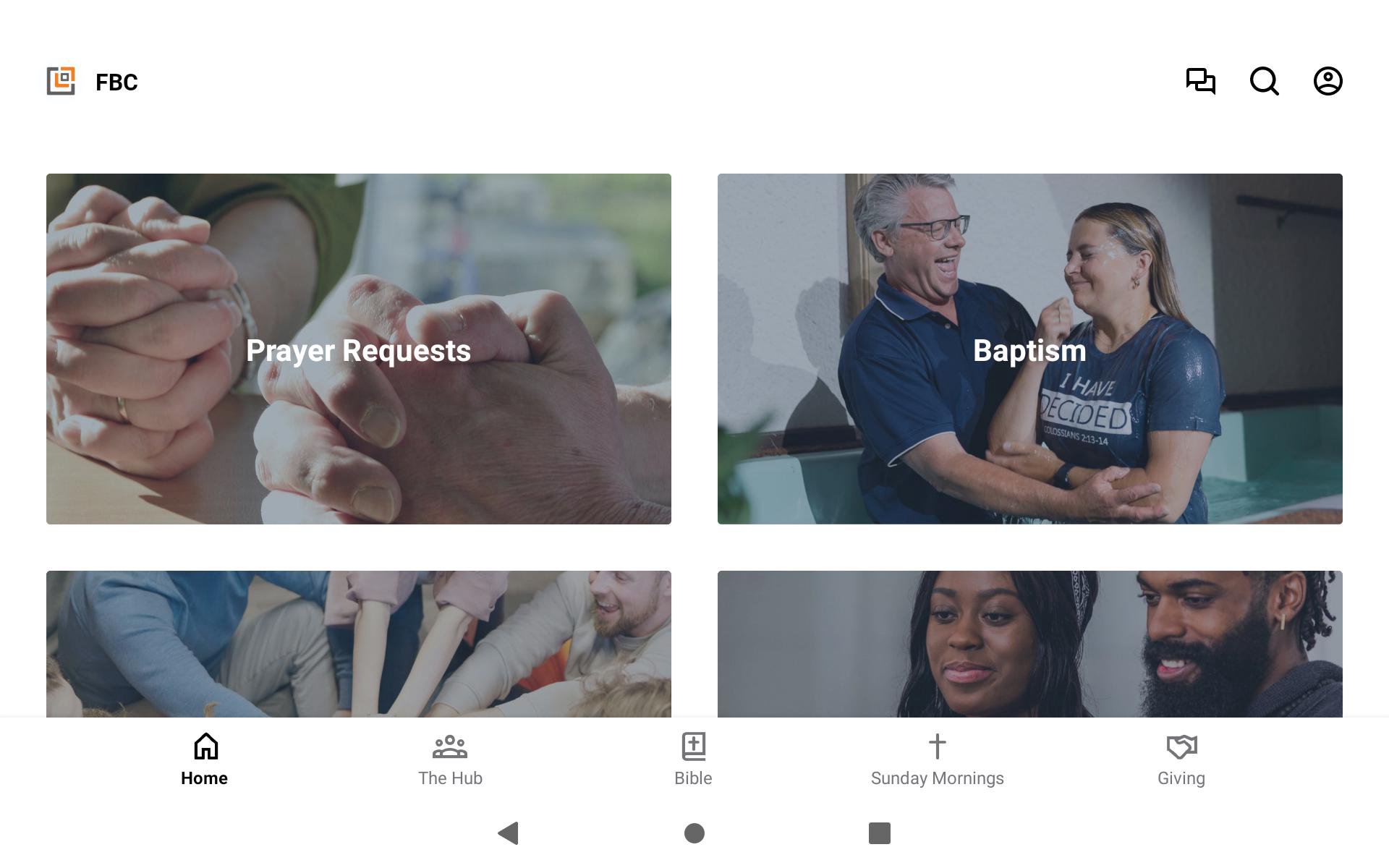1389x868 pixels.
Task: Open the Baptism card
Action: point(1030,349)
